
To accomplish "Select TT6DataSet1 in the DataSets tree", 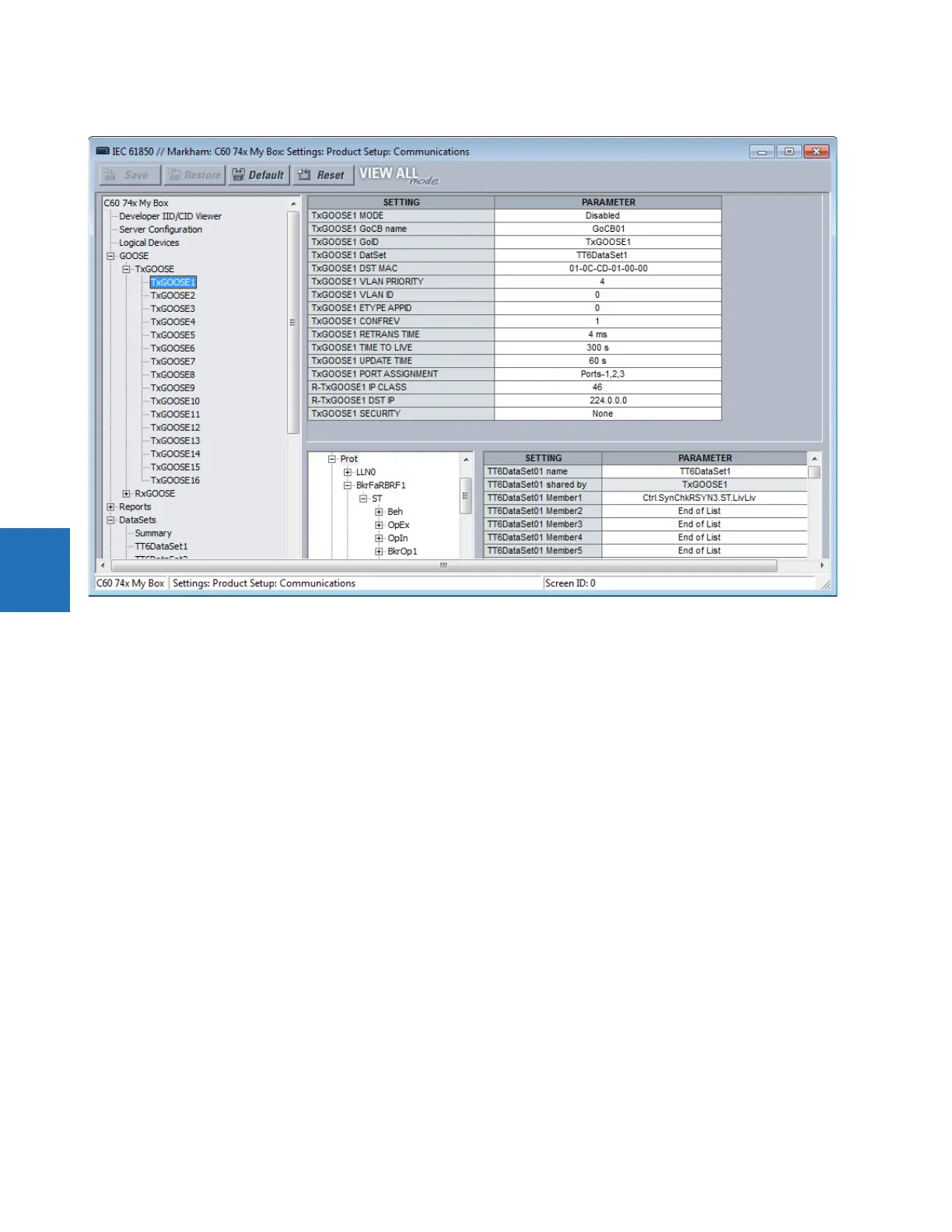I will (x=161, y=547).
